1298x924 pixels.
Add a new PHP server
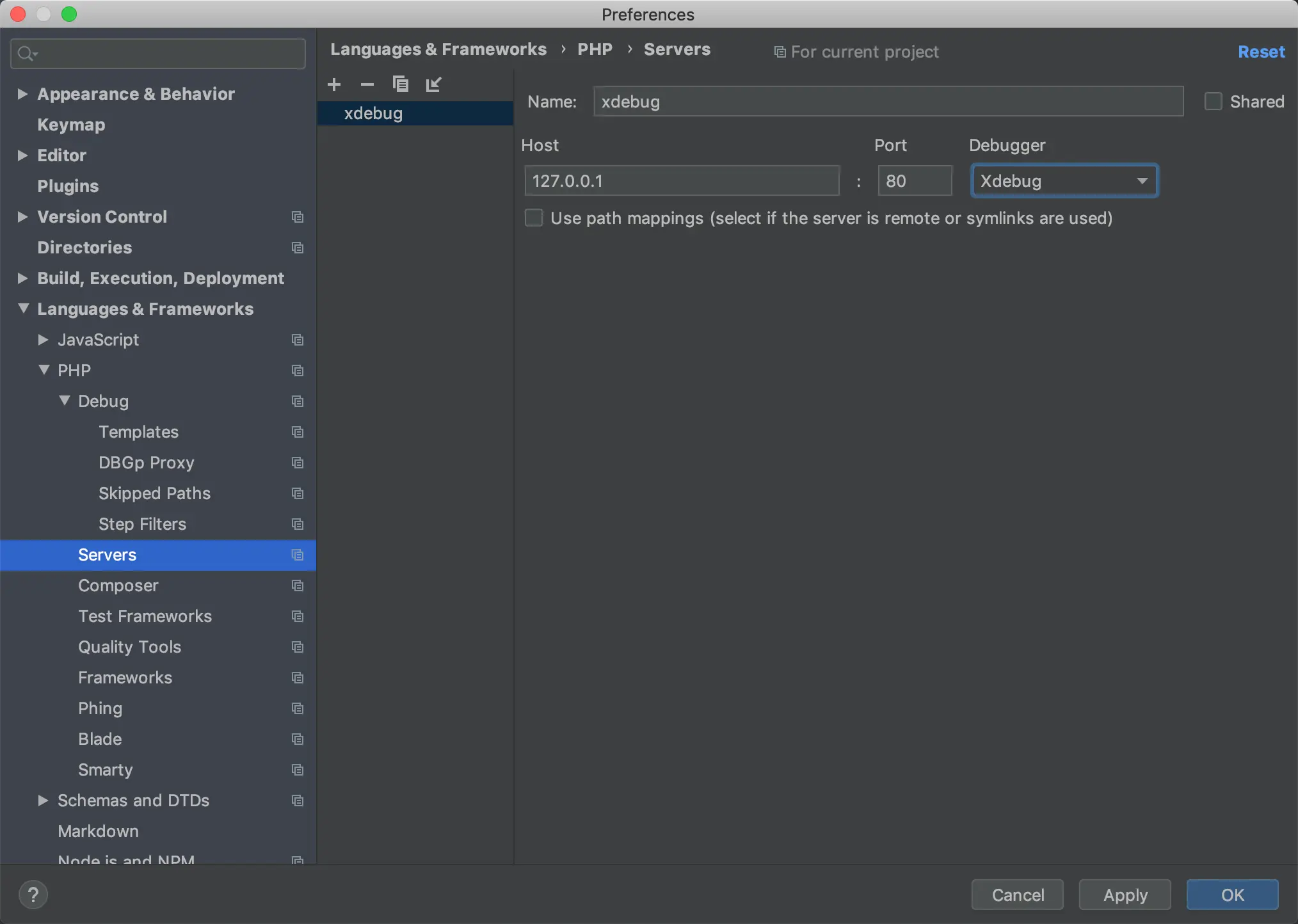click(334, 84)
